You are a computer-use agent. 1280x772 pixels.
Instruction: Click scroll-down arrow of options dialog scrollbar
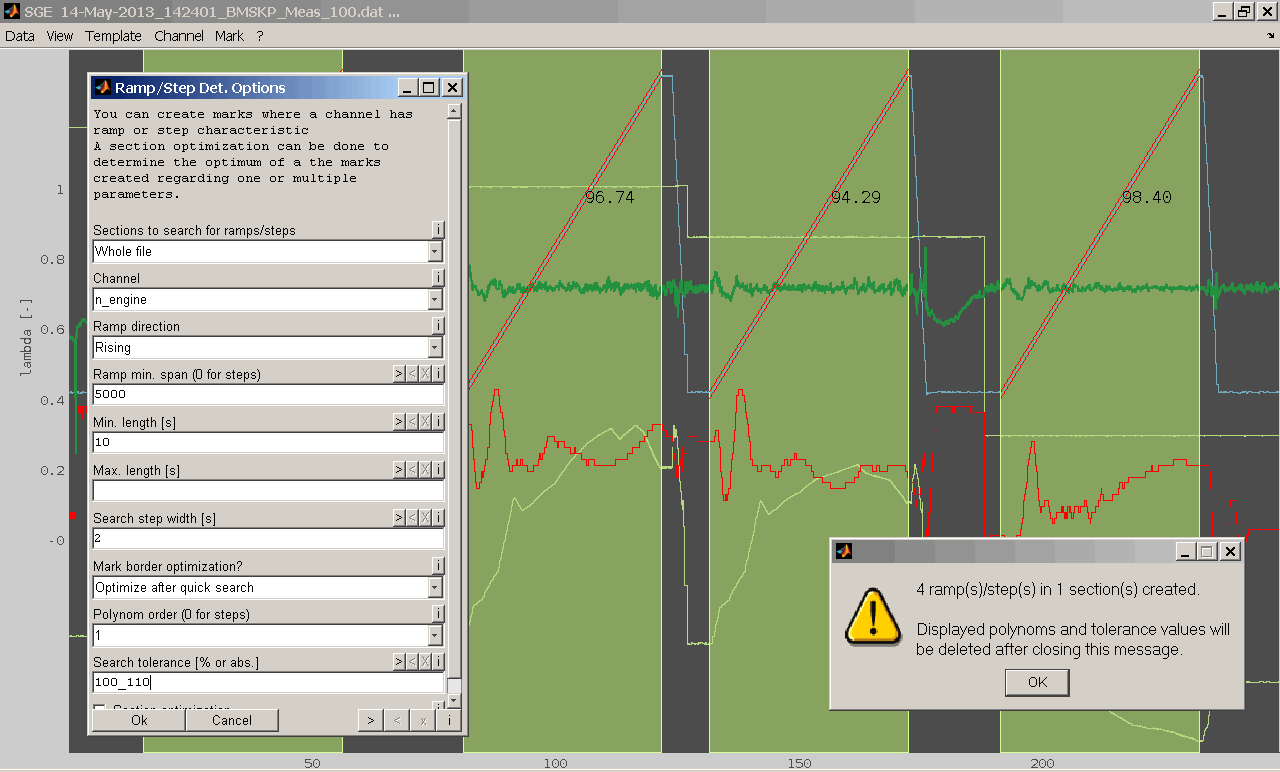point(454,701)
